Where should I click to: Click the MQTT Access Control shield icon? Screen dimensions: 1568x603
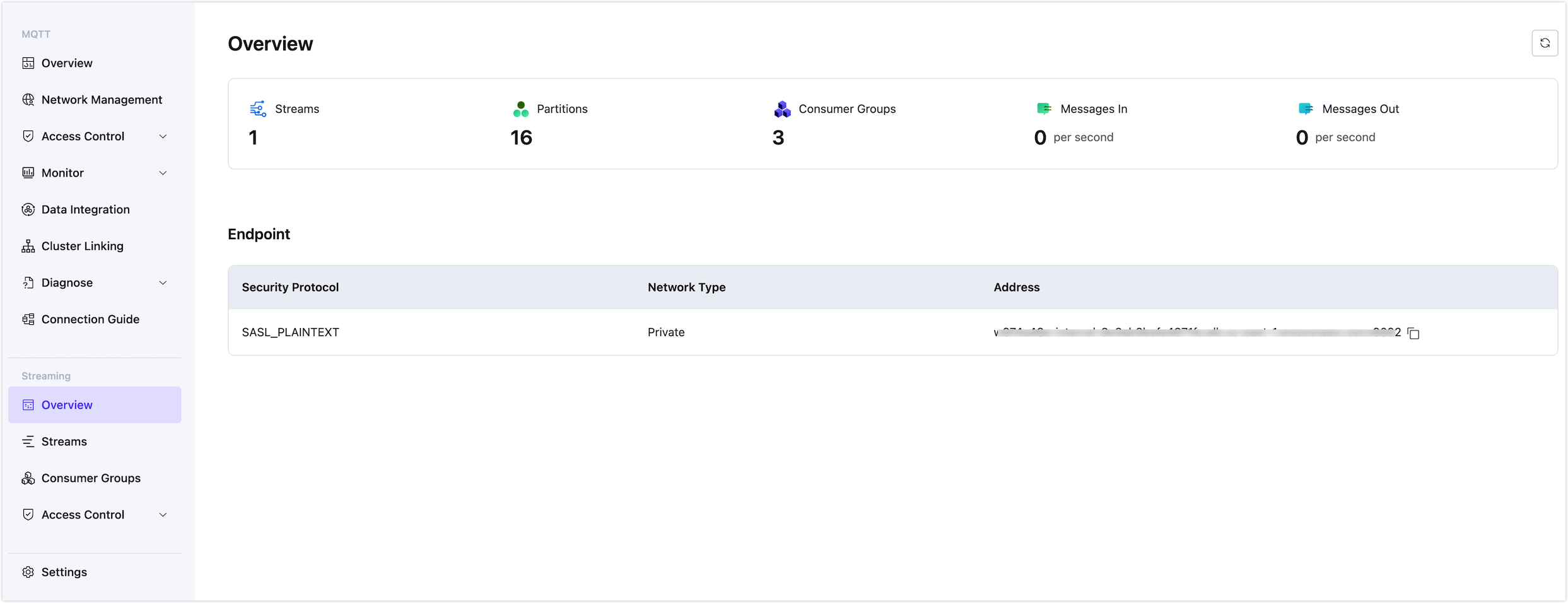pos(28,136)
